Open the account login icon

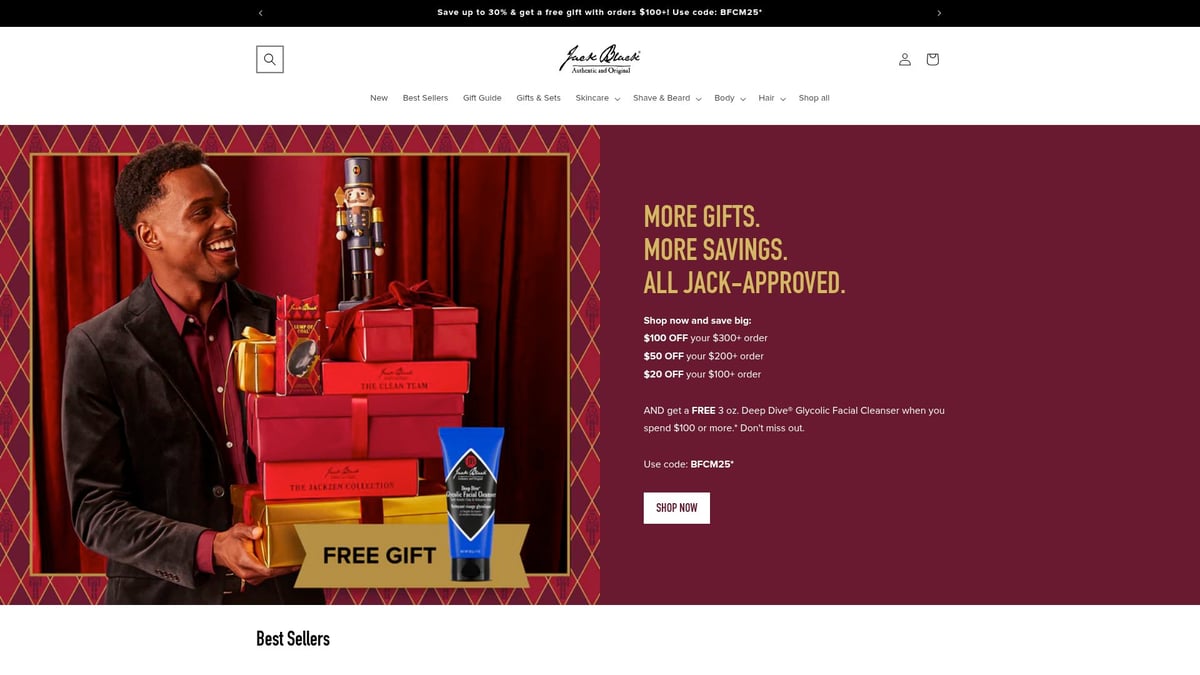point(905,59)
